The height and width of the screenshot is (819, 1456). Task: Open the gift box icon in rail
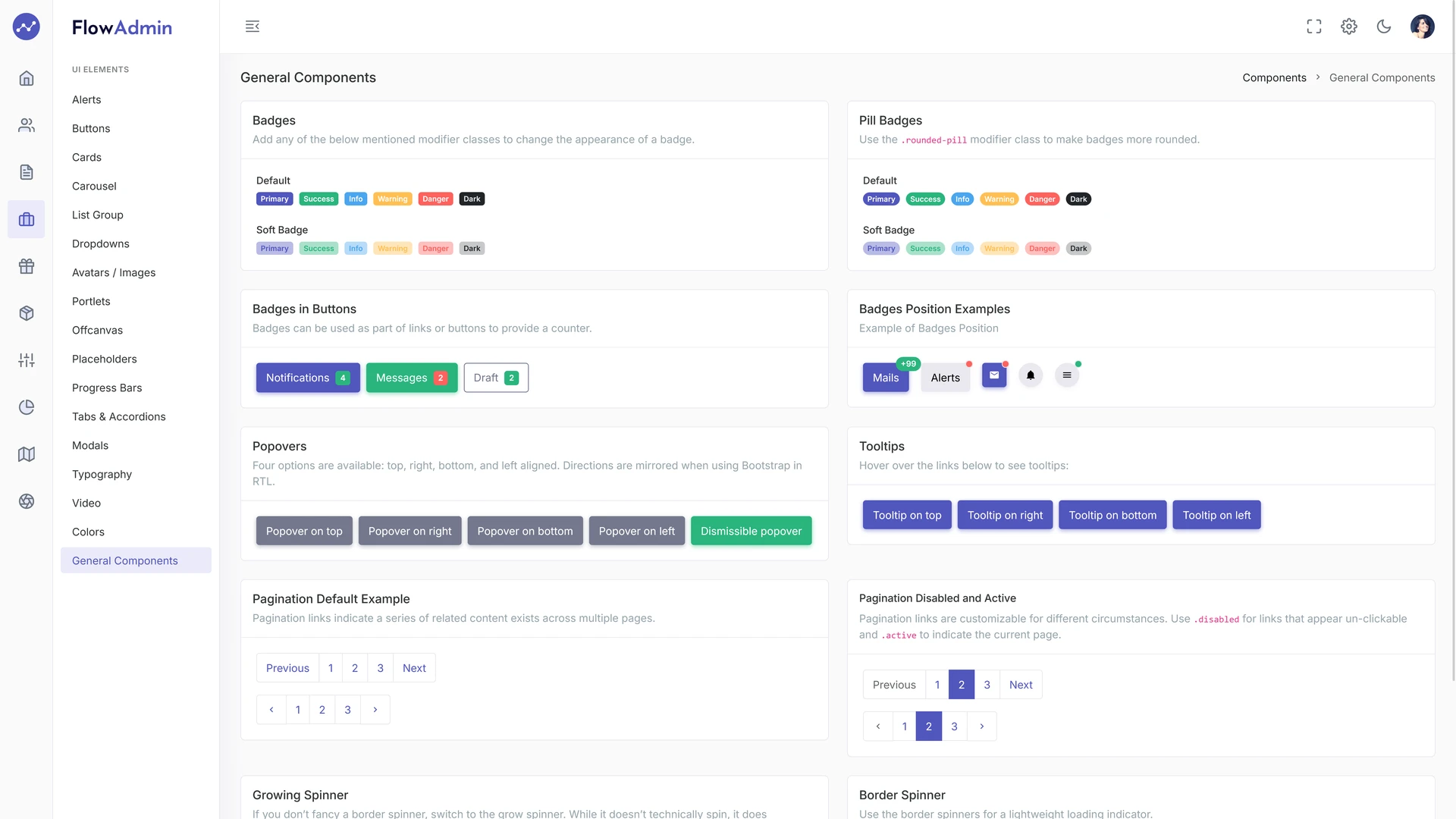point(27,266)
